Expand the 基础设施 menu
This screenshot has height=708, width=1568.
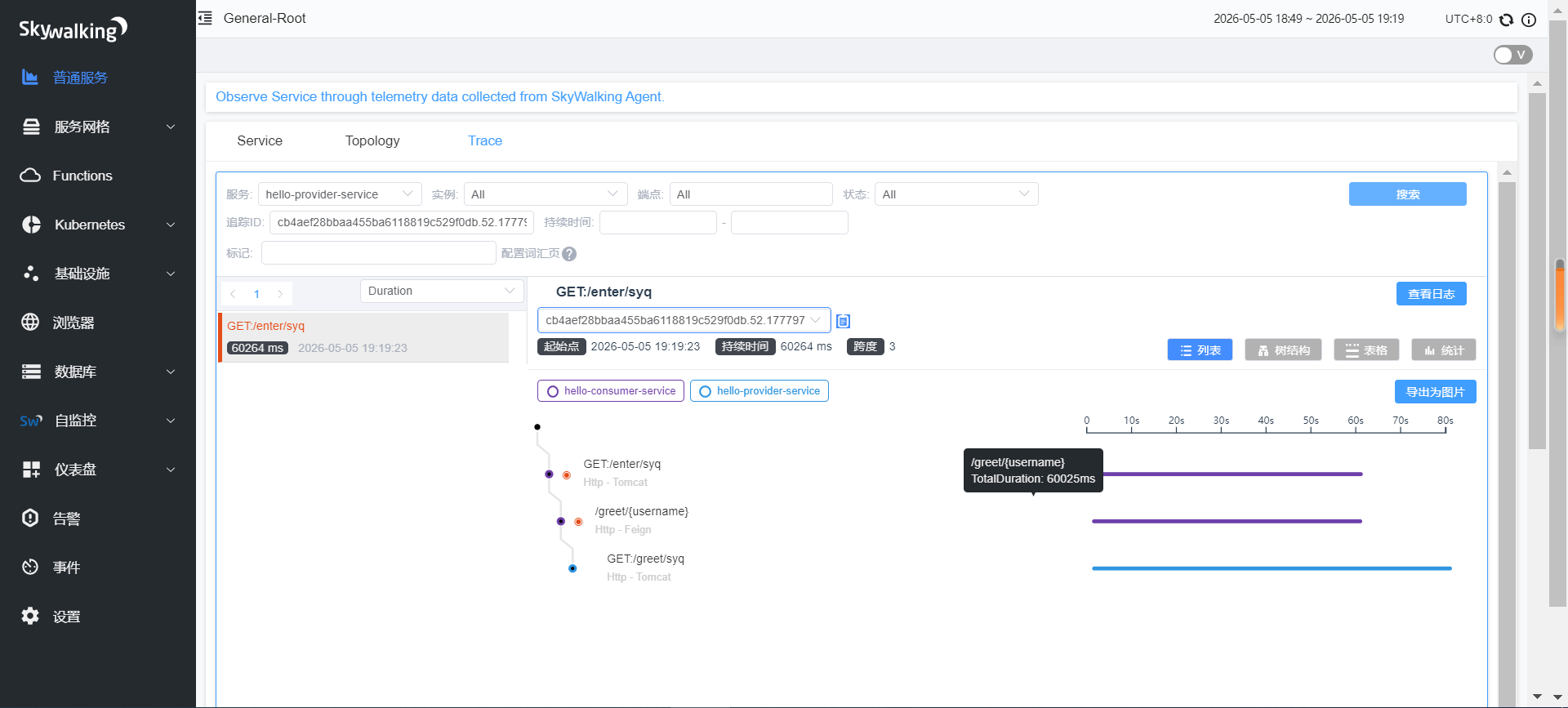[171, 274]
